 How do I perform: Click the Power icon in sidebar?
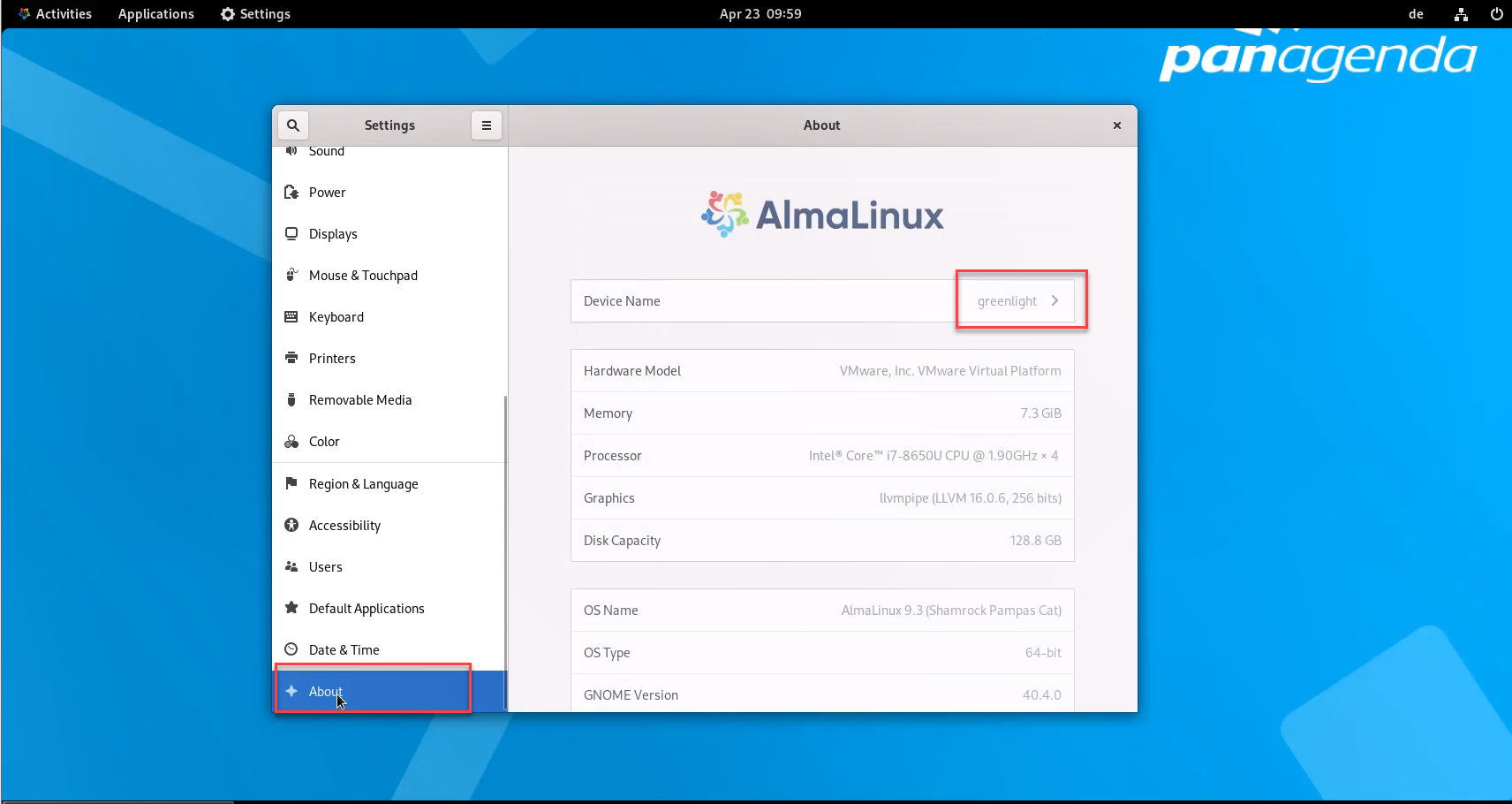point(291,193)
